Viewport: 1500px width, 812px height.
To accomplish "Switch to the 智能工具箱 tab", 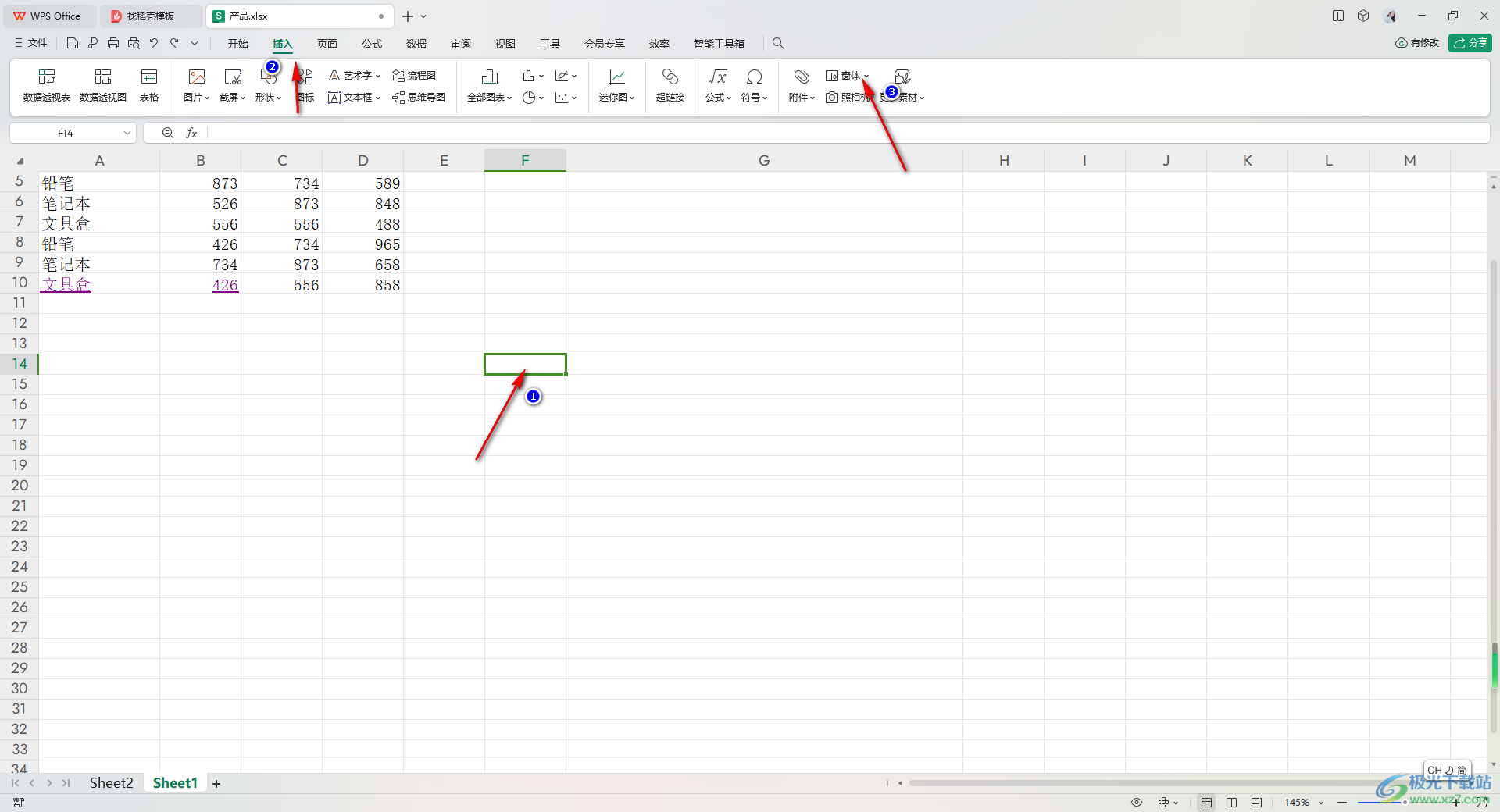I will point(719,44).
